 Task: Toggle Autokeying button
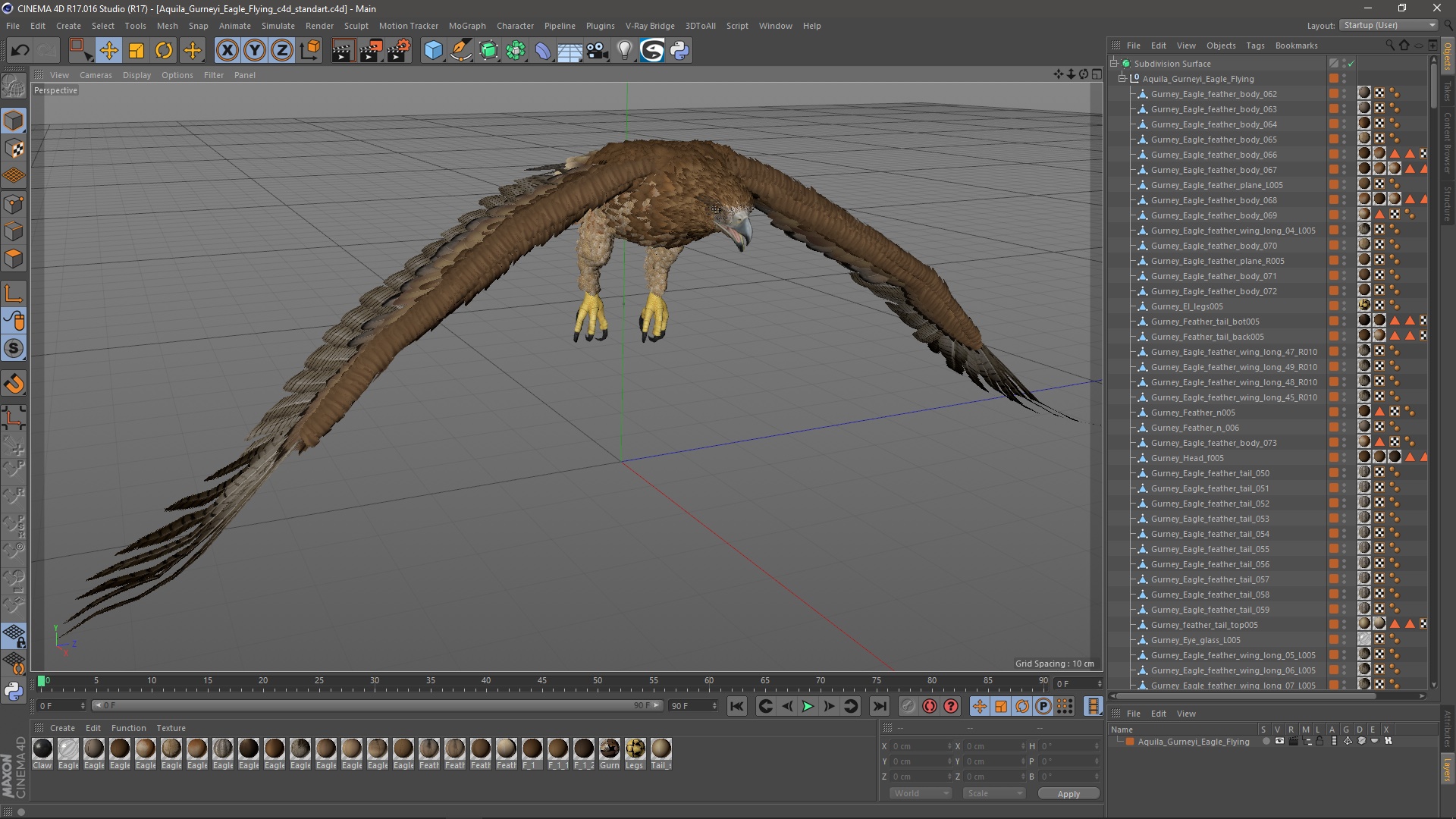point(930,706)
